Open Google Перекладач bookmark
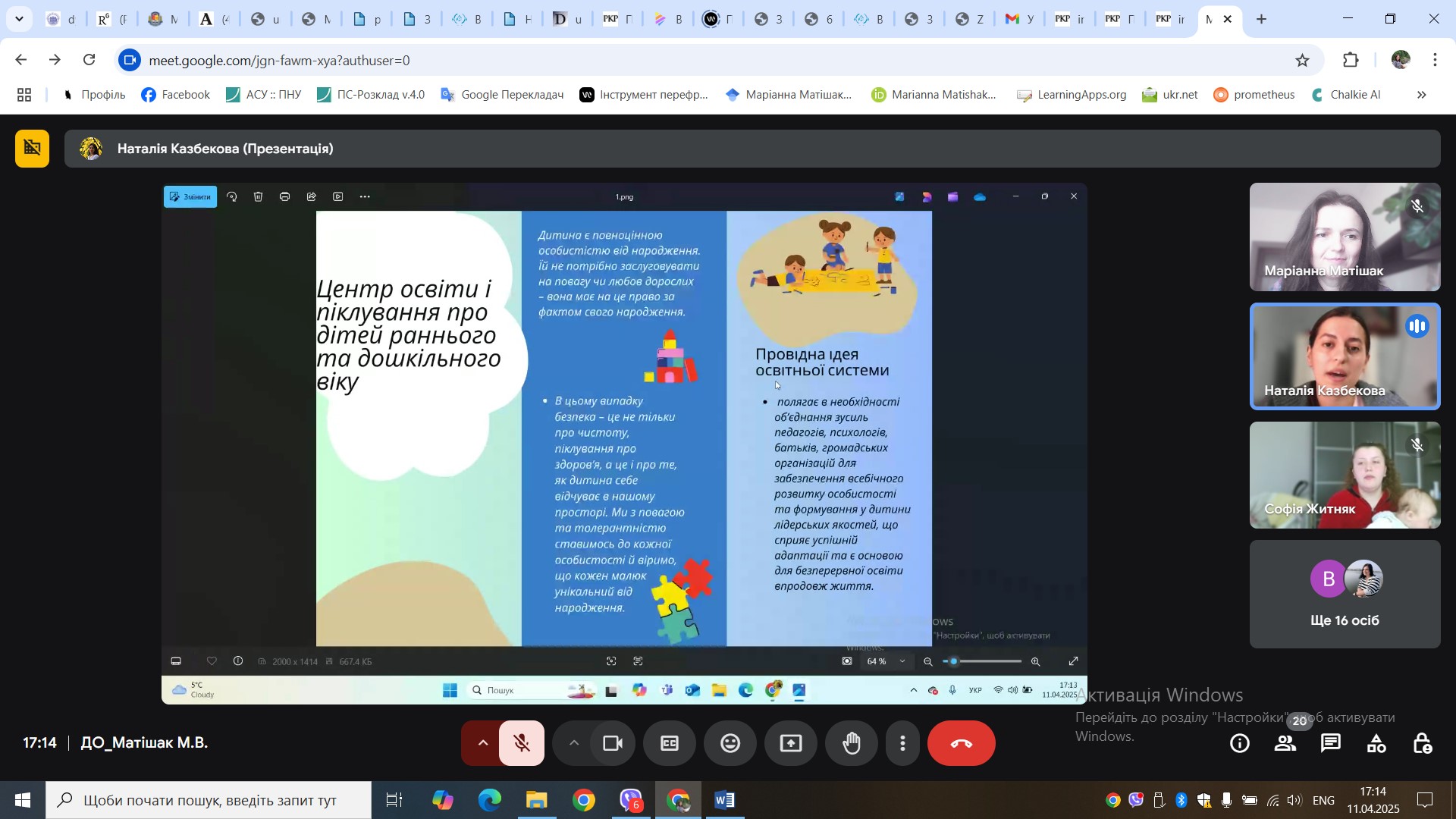The image size is (1456, 819). click(x=502, y=95)
